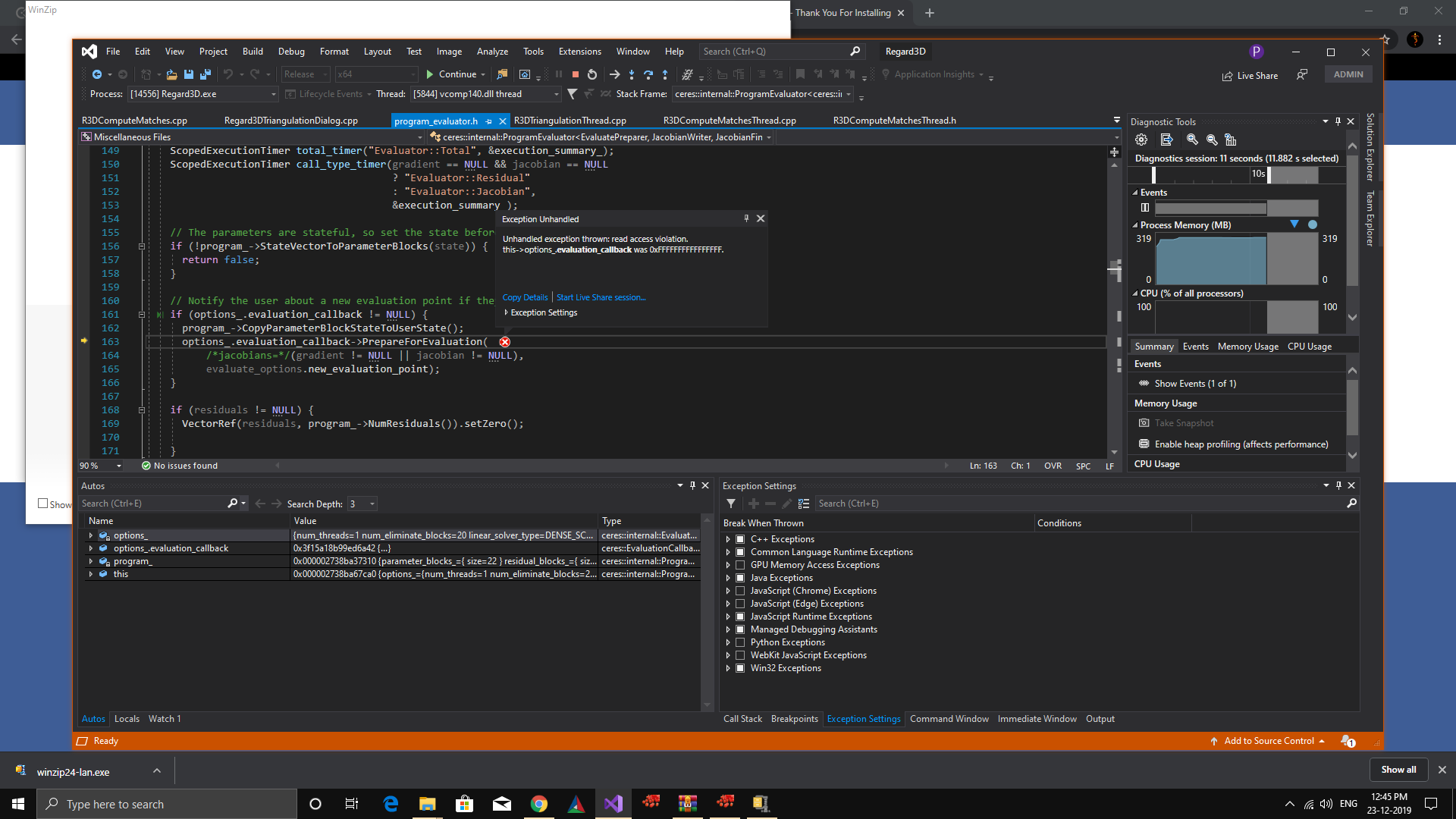The image size is (1456, 819).
Task: Click inside the Search Ctrl+Q box
Action: click(773, 51)
